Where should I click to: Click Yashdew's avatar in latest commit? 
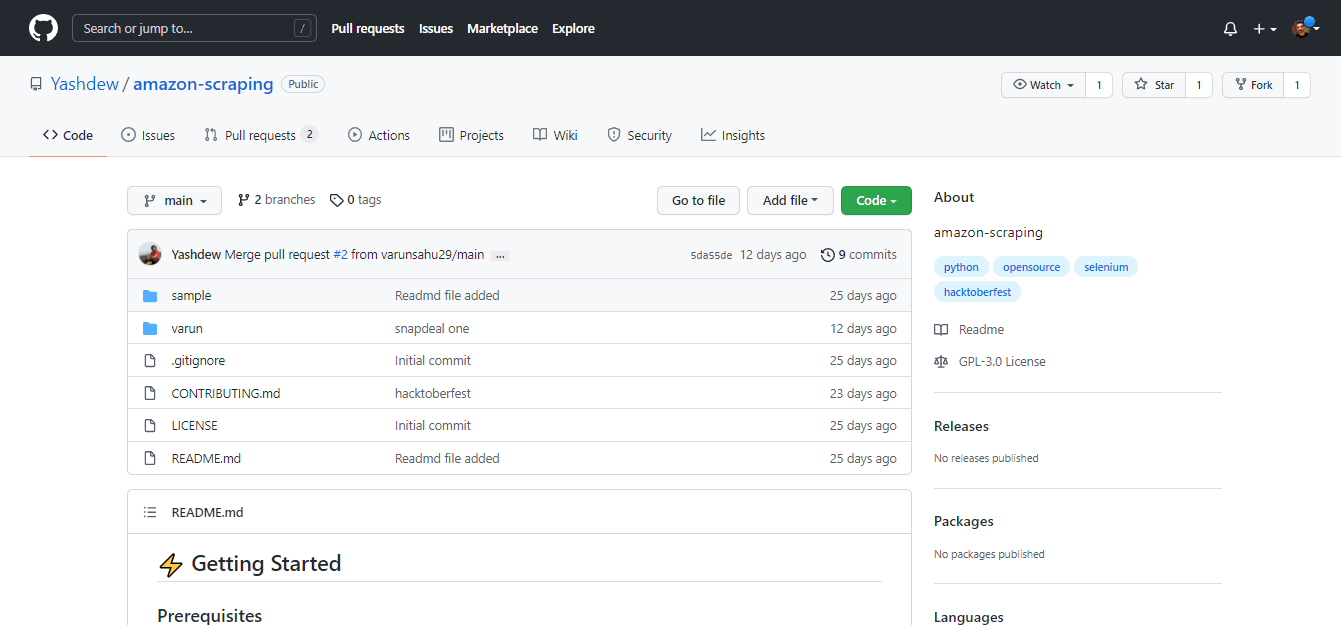[150, 254]
